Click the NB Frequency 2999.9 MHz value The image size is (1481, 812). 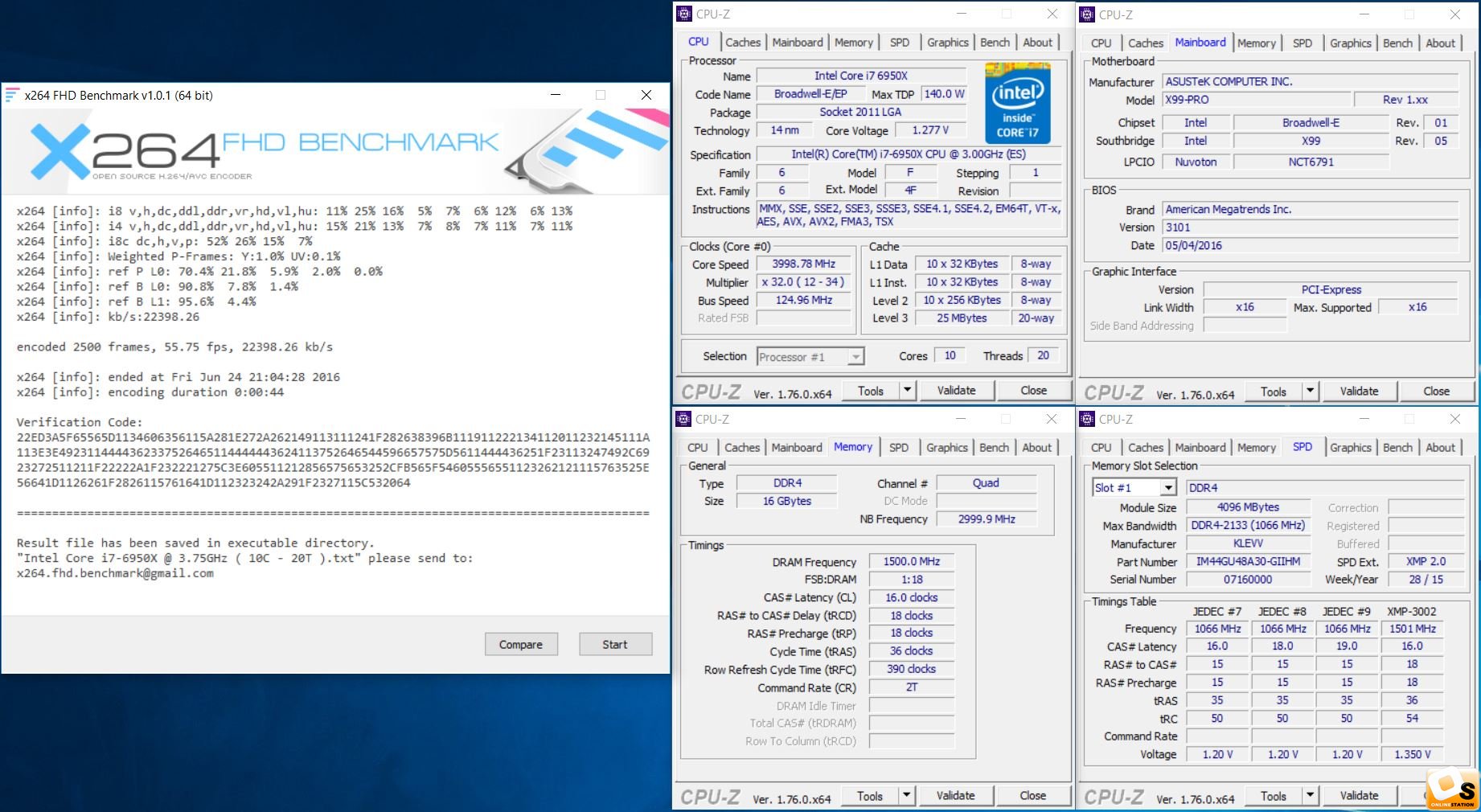click(987, 519)
